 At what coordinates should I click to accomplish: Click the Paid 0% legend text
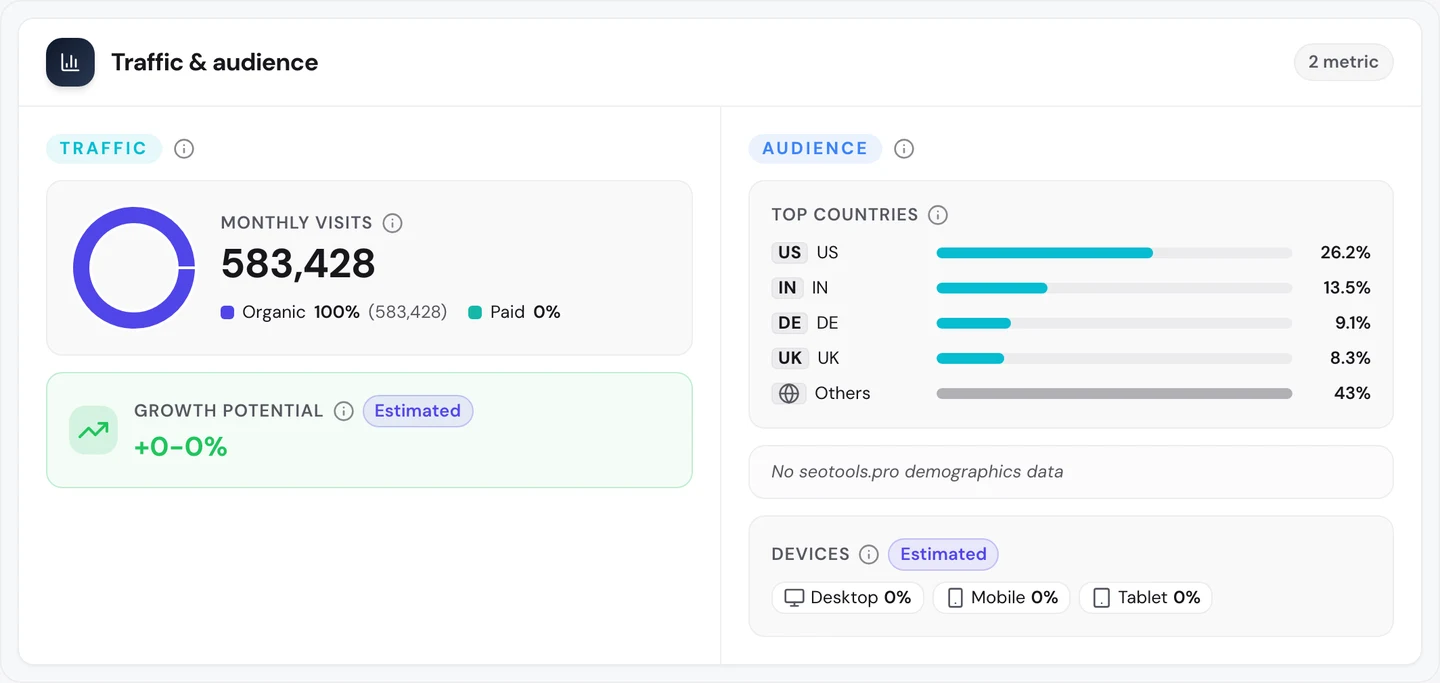(525, 312)
